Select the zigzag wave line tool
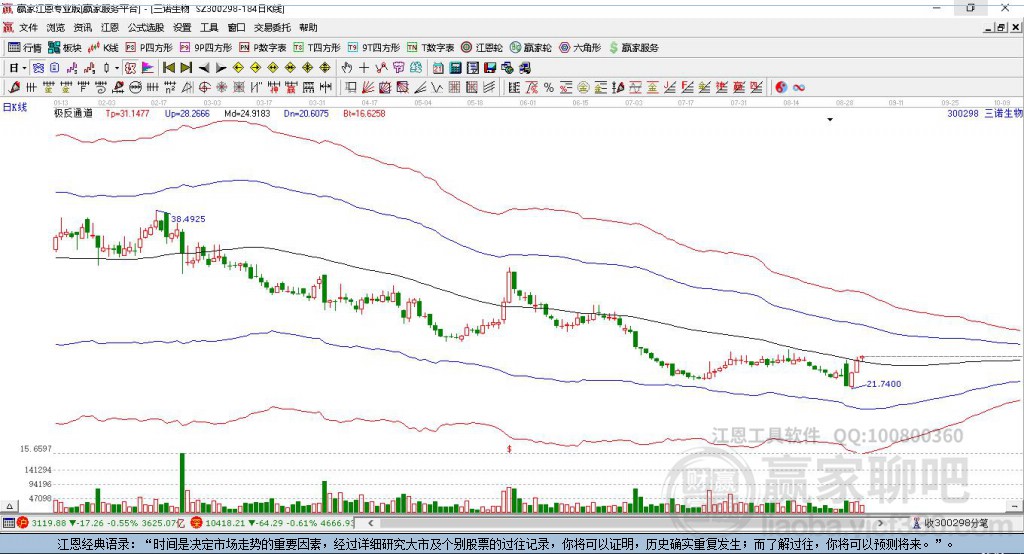 (x=436, y=87)
